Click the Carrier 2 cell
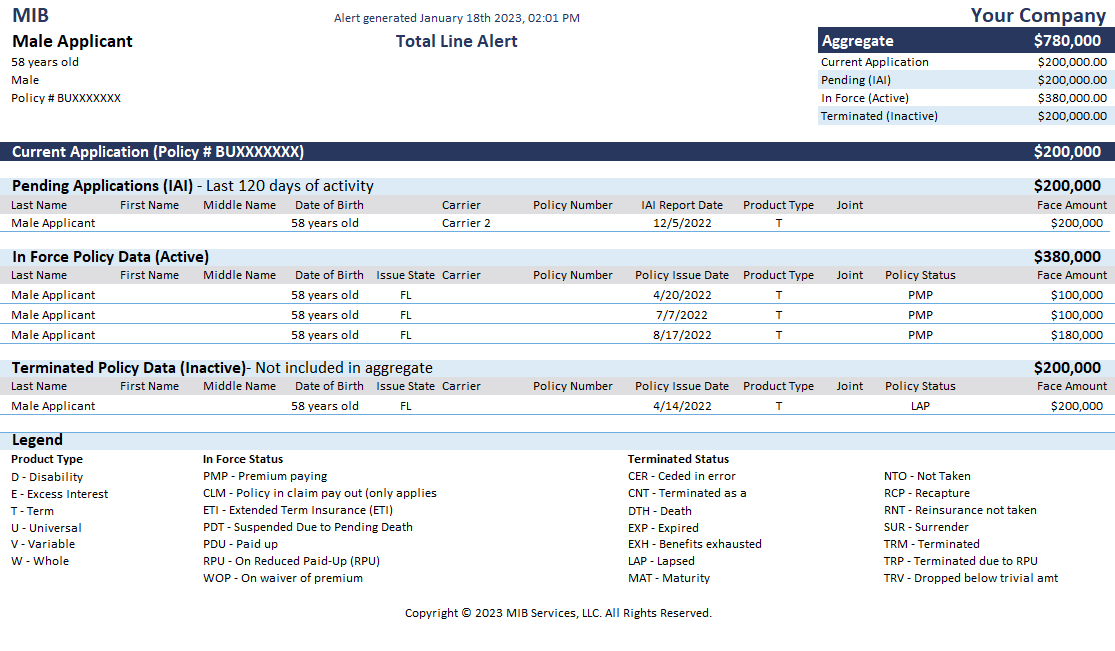This screenshot has height=651, width=1115. [x=466, y=223]
